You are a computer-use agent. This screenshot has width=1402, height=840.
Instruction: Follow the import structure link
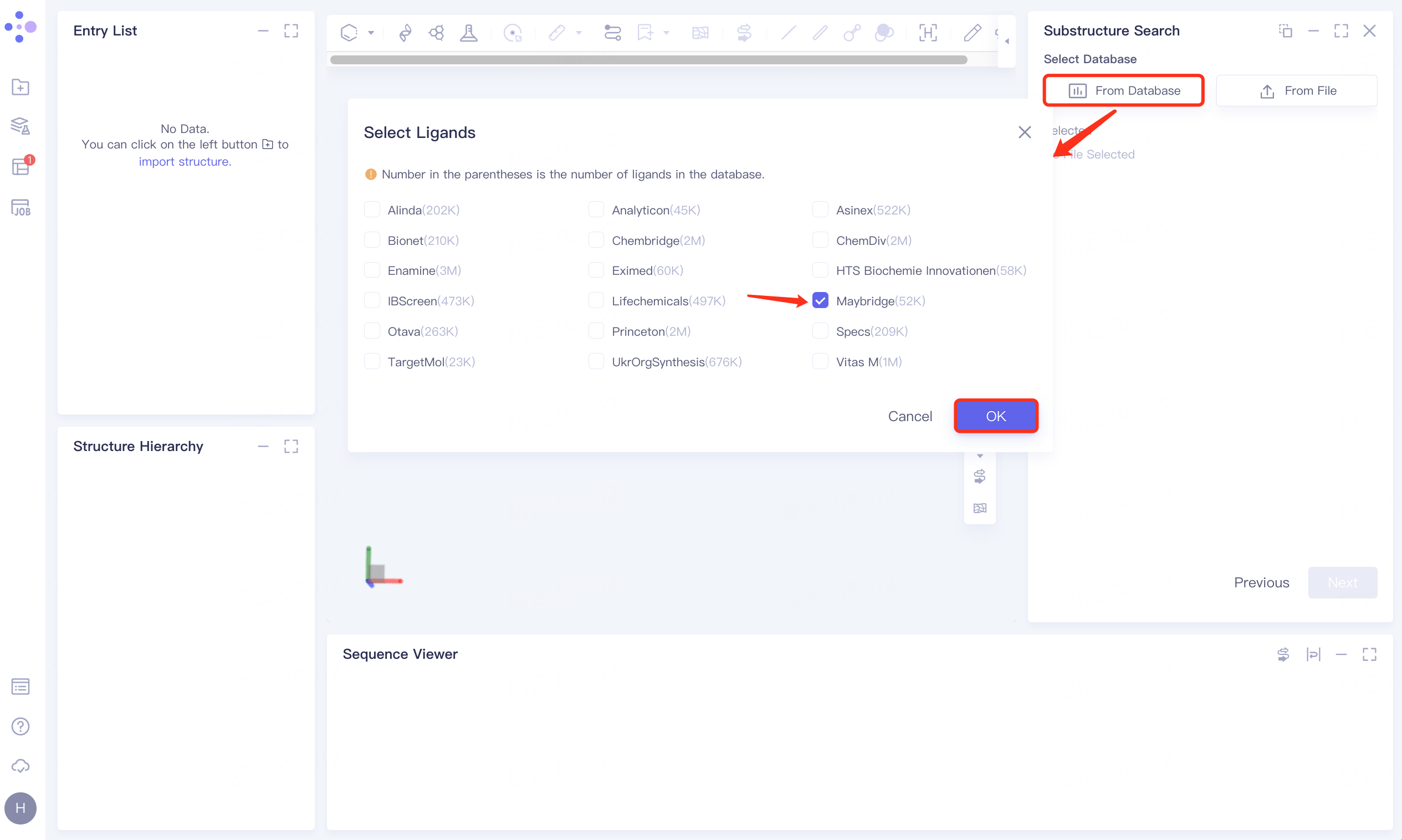click(185, 162)
